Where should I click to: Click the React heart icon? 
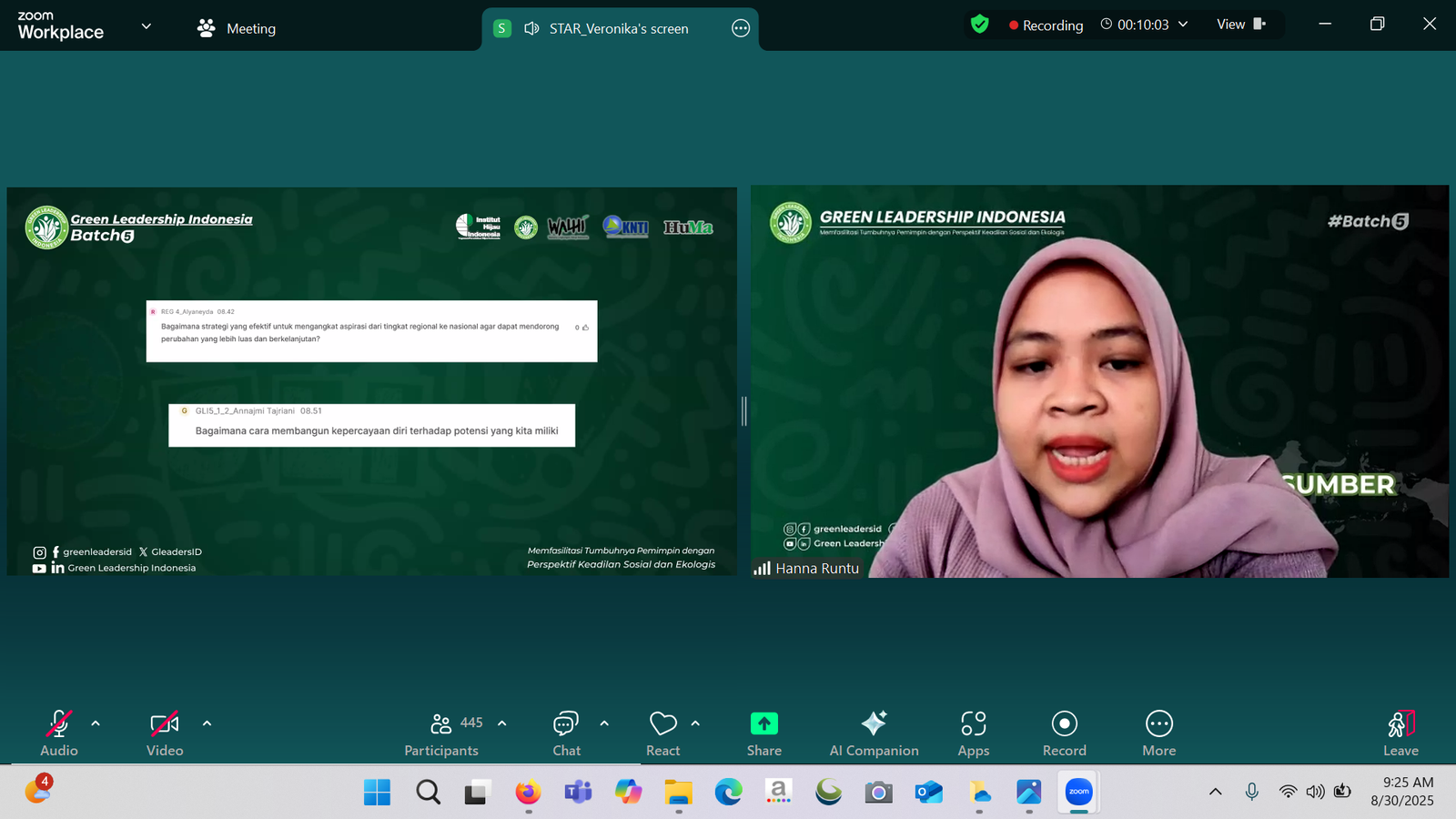coord(662,733)
